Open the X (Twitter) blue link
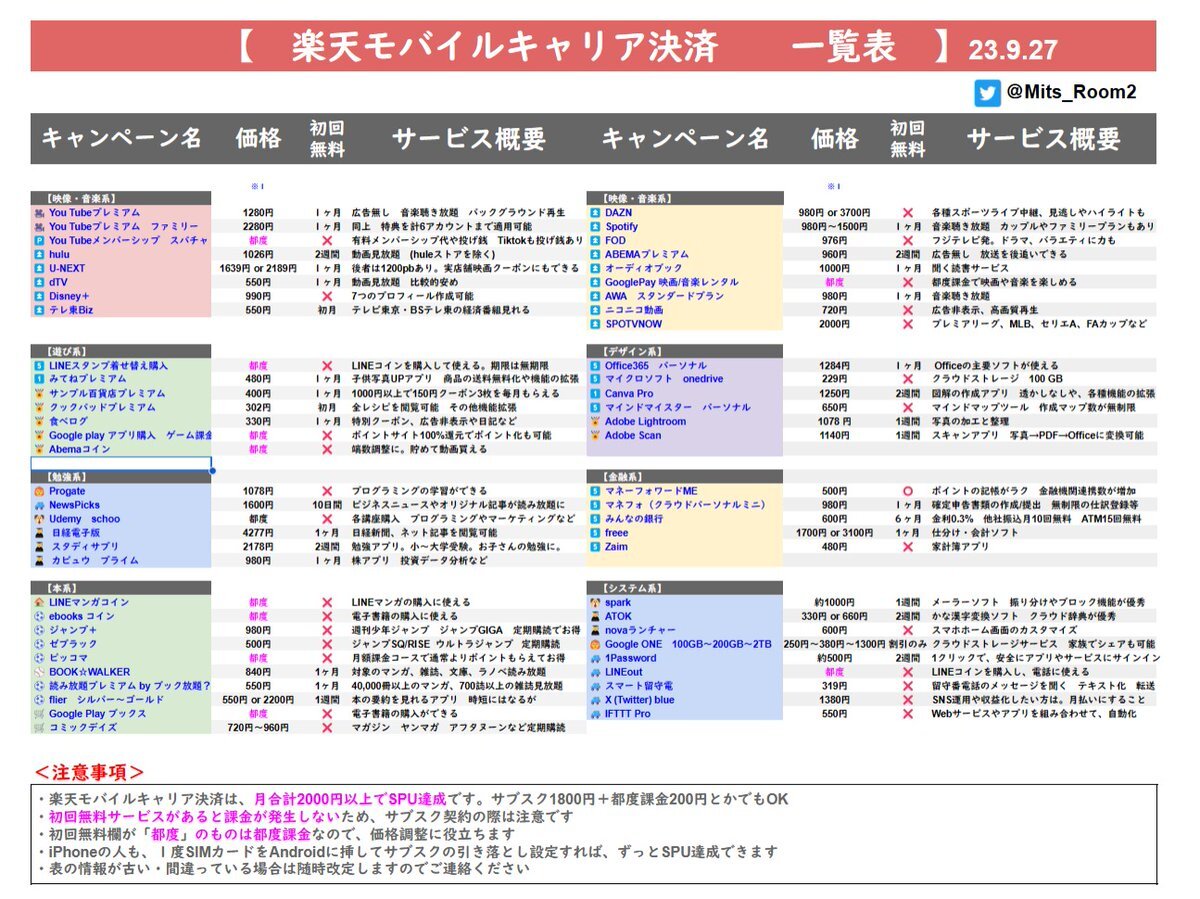1200x899 pixels. (640, 700)
